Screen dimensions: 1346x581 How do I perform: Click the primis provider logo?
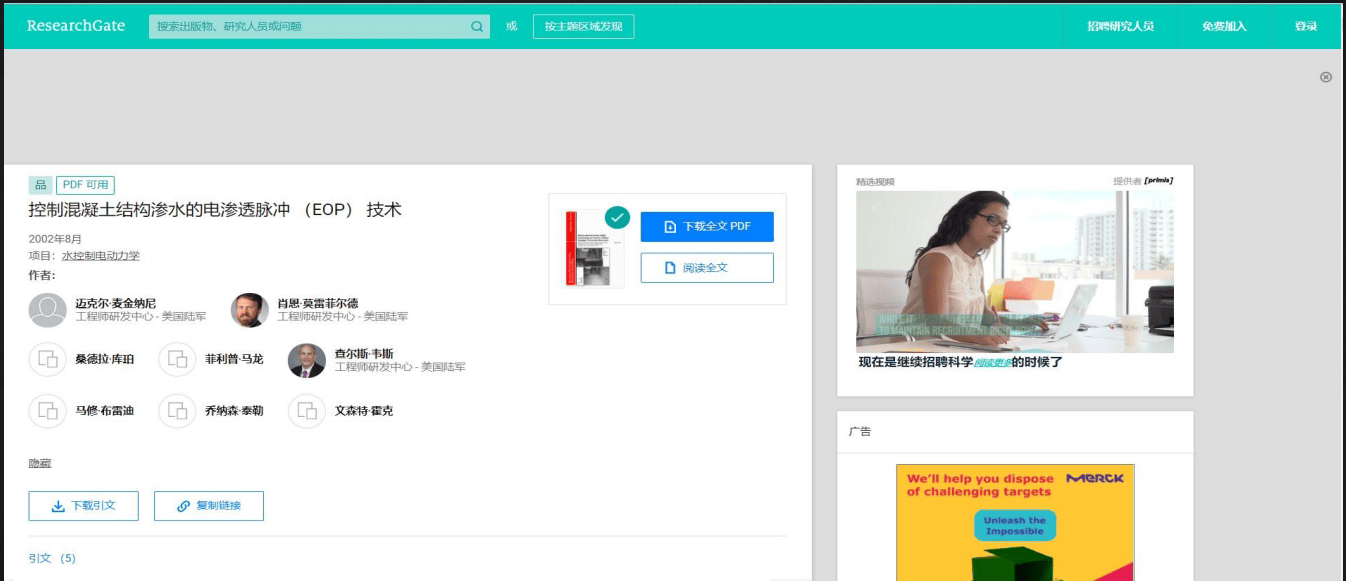[1158, 181]
